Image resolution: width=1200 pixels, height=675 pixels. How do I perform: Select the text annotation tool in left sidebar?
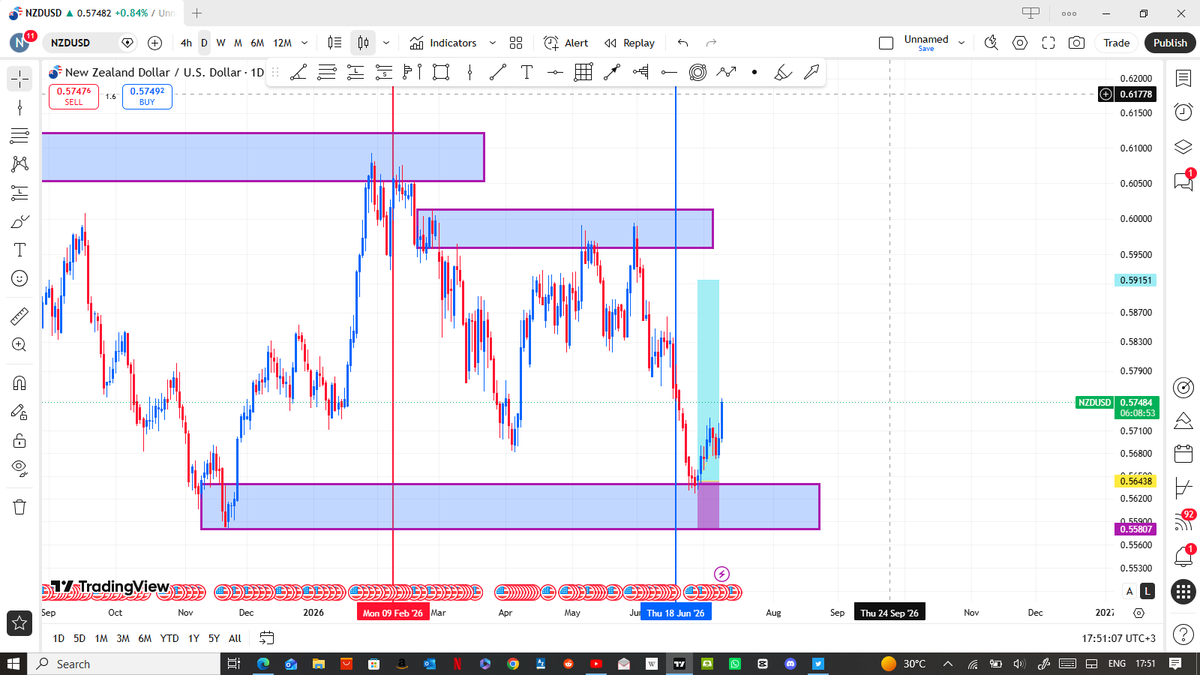click(20, 249)
